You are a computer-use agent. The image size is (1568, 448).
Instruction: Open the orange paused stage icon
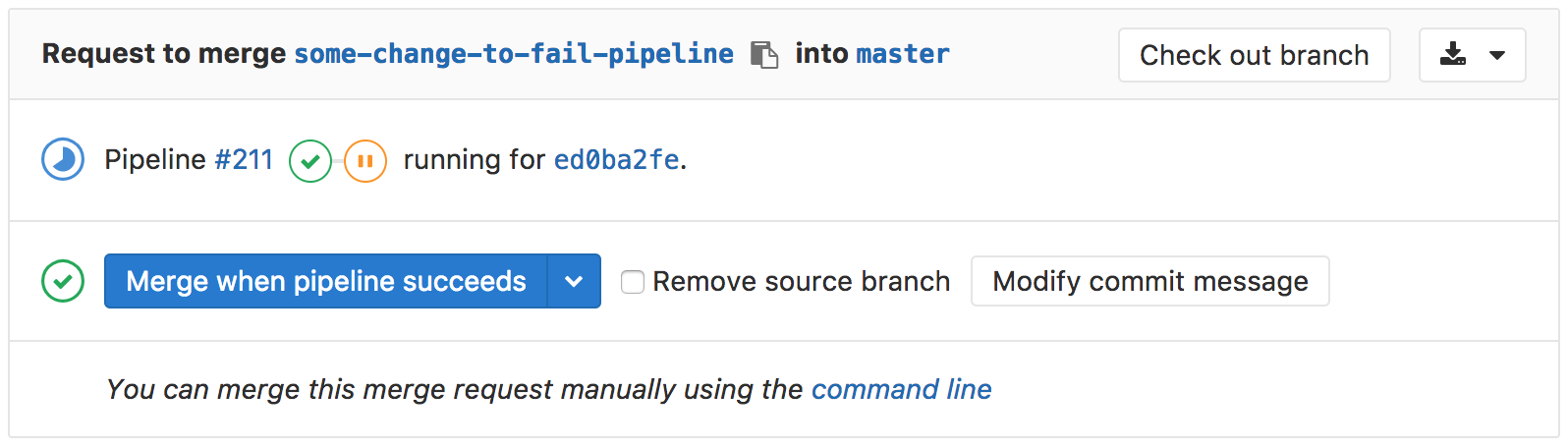(364, 161)
